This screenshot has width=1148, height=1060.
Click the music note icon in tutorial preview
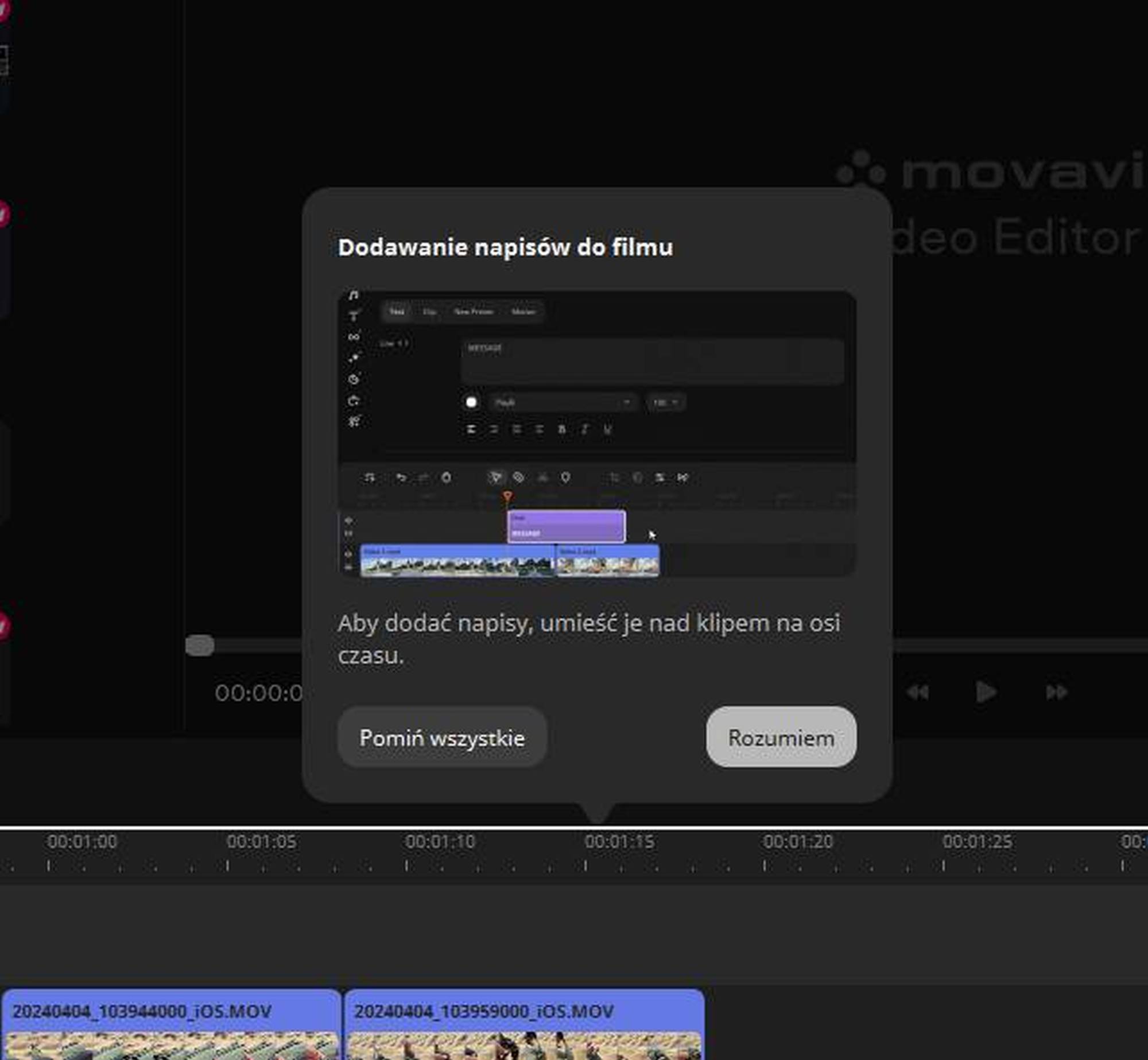[x=354, y=295]
